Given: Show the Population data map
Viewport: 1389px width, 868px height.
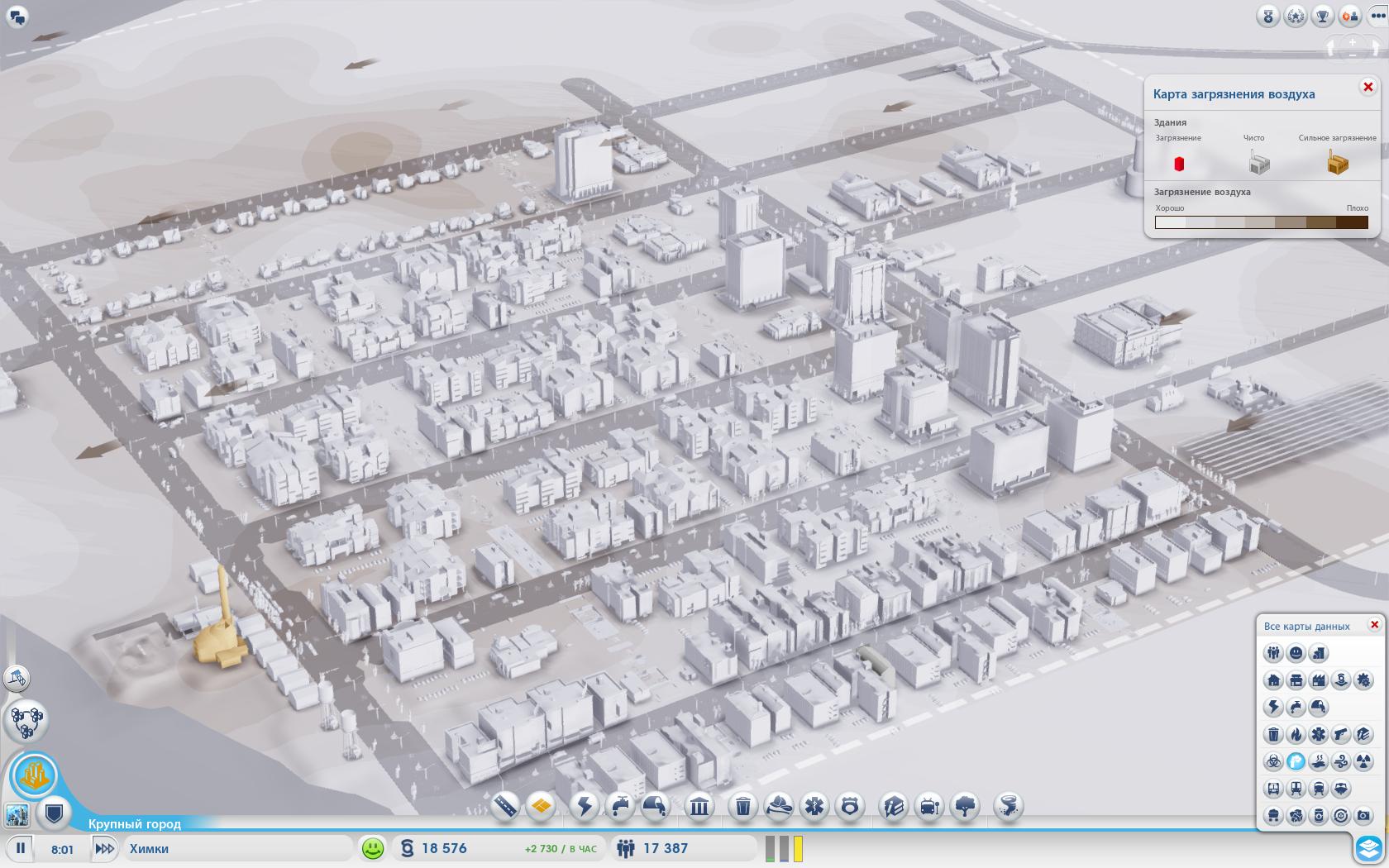Looking at the screenshot, I should point(1273,654).
